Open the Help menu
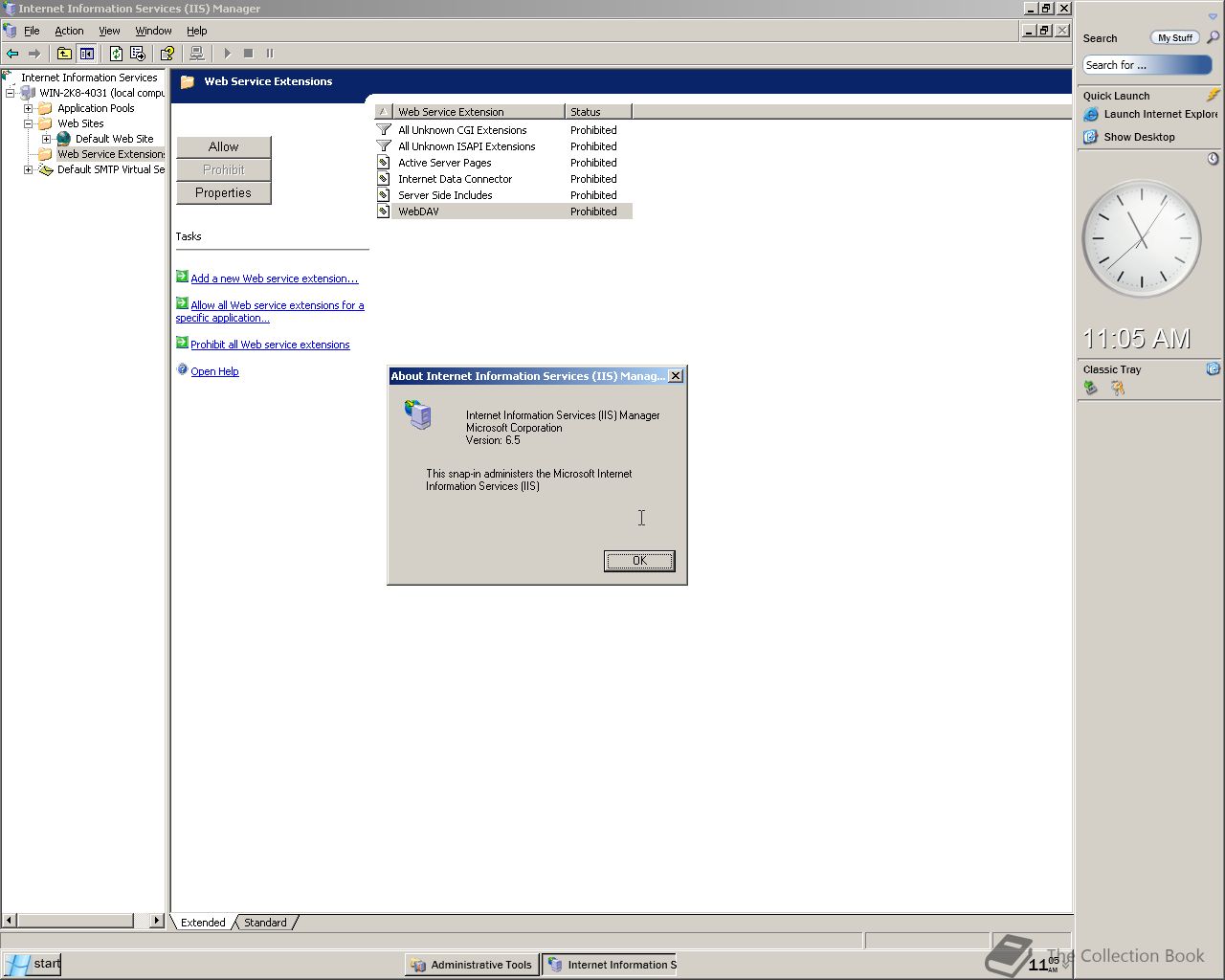1225x980 pixels. pos(196,31)
